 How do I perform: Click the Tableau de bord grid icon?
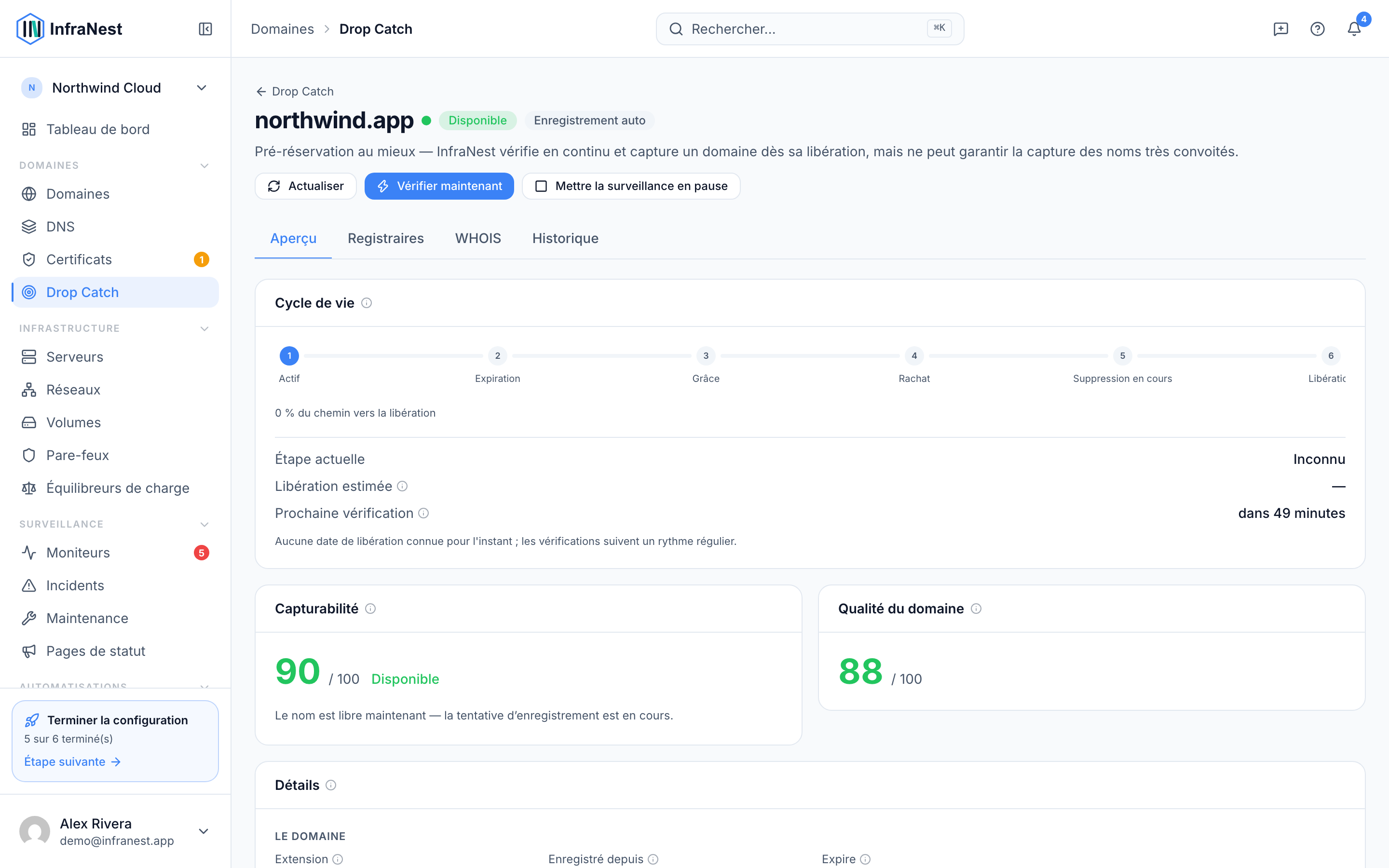click(29, 129)
